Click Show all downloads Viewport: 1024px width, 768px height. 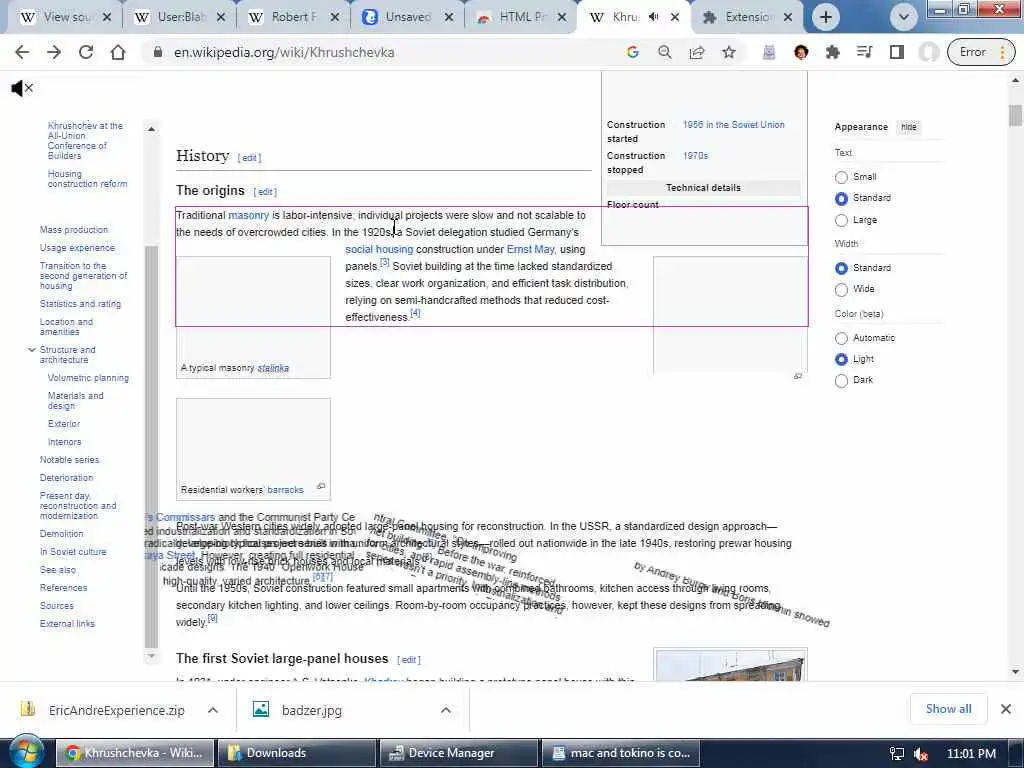pos(948,709)
